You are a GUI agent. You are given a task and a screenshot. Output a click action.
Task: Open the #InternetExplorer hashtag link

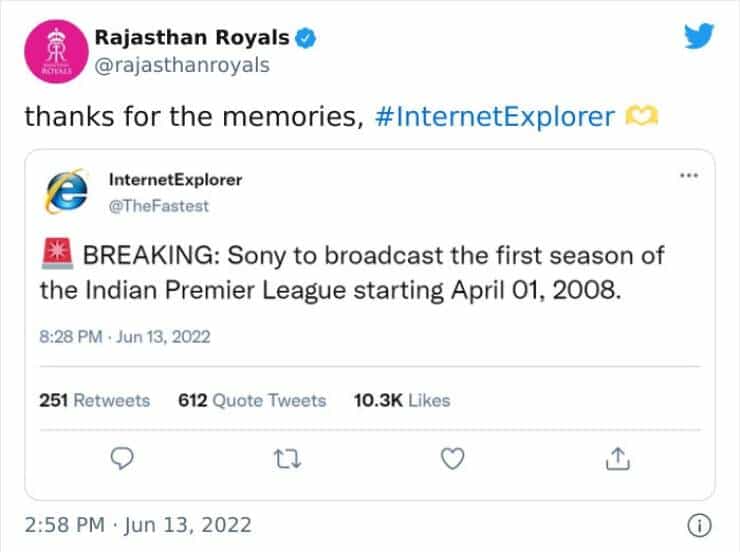493,116
